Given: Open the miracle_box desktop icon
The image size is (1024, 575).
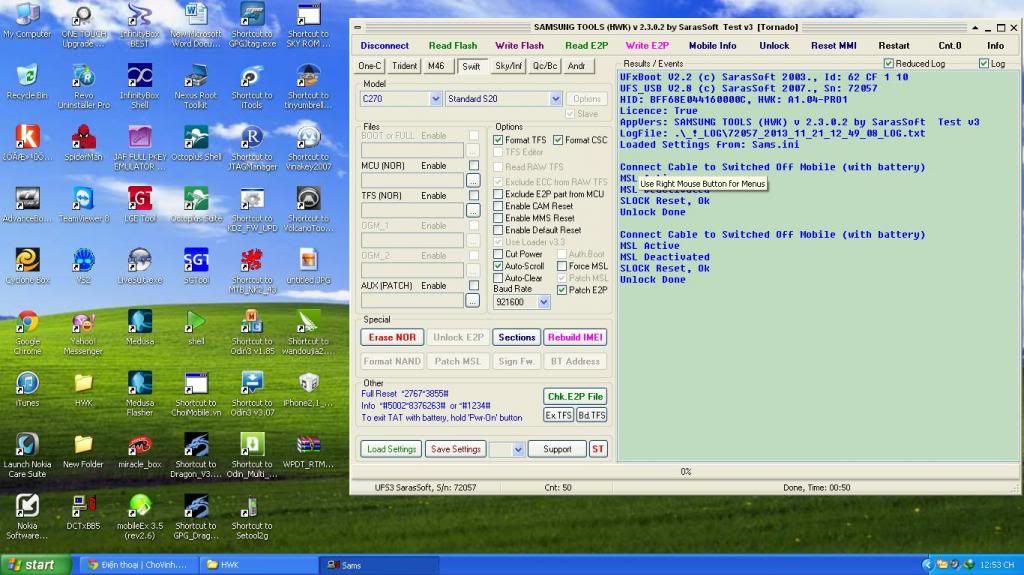Looking at the screenshot, I should [x=140, y=451].
